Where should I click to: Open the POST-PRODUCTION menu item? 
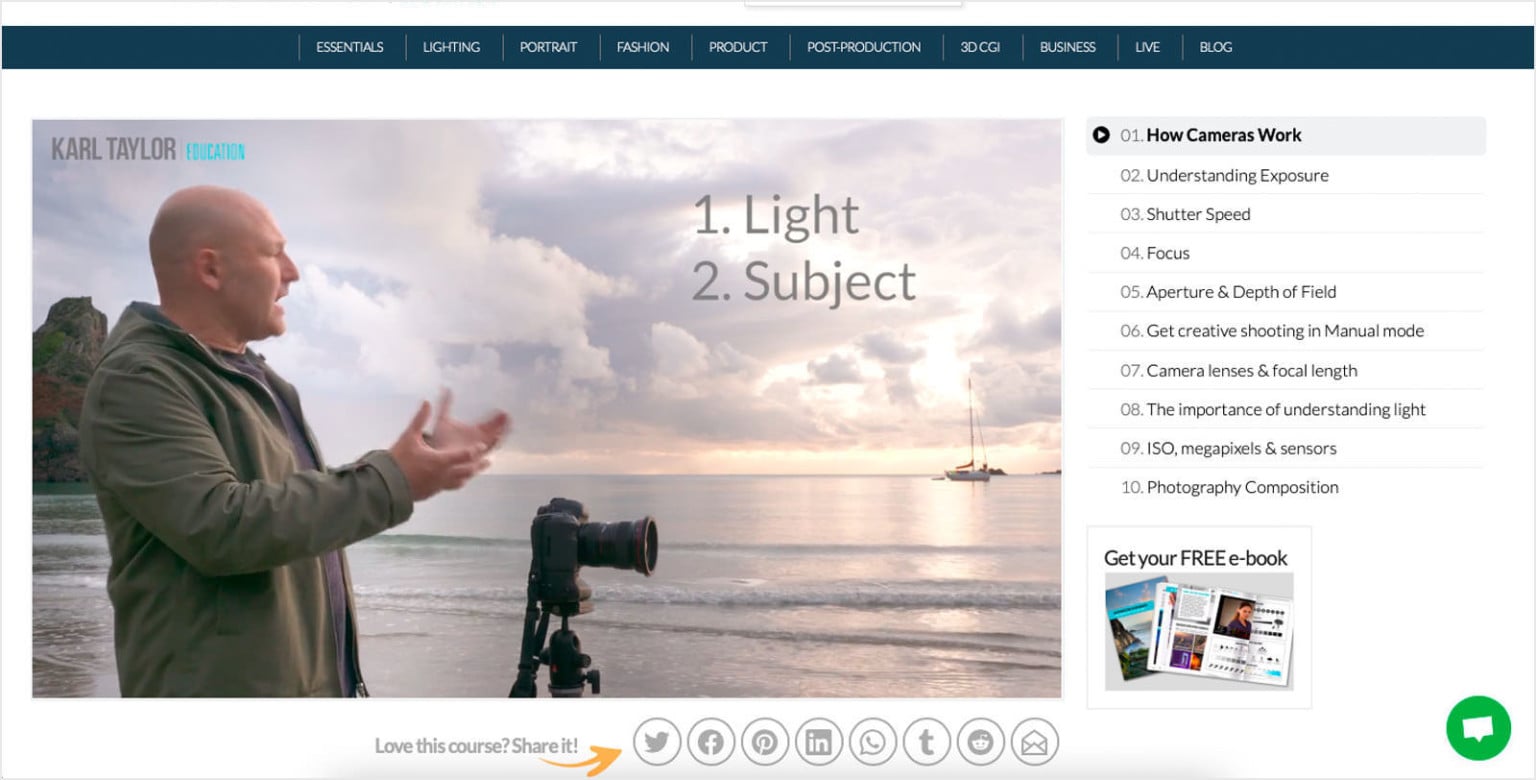[x=864, y=46]
